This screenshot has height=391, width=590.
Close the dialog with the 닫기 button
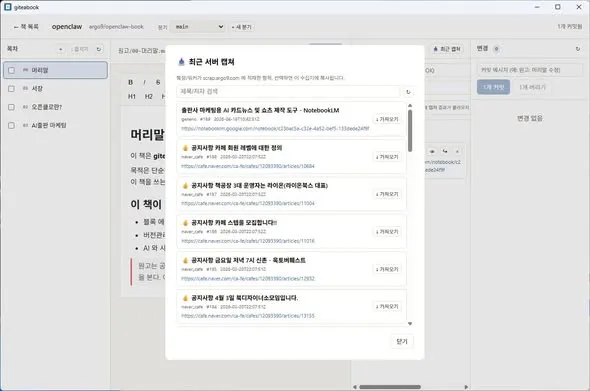tap(402, 341)
